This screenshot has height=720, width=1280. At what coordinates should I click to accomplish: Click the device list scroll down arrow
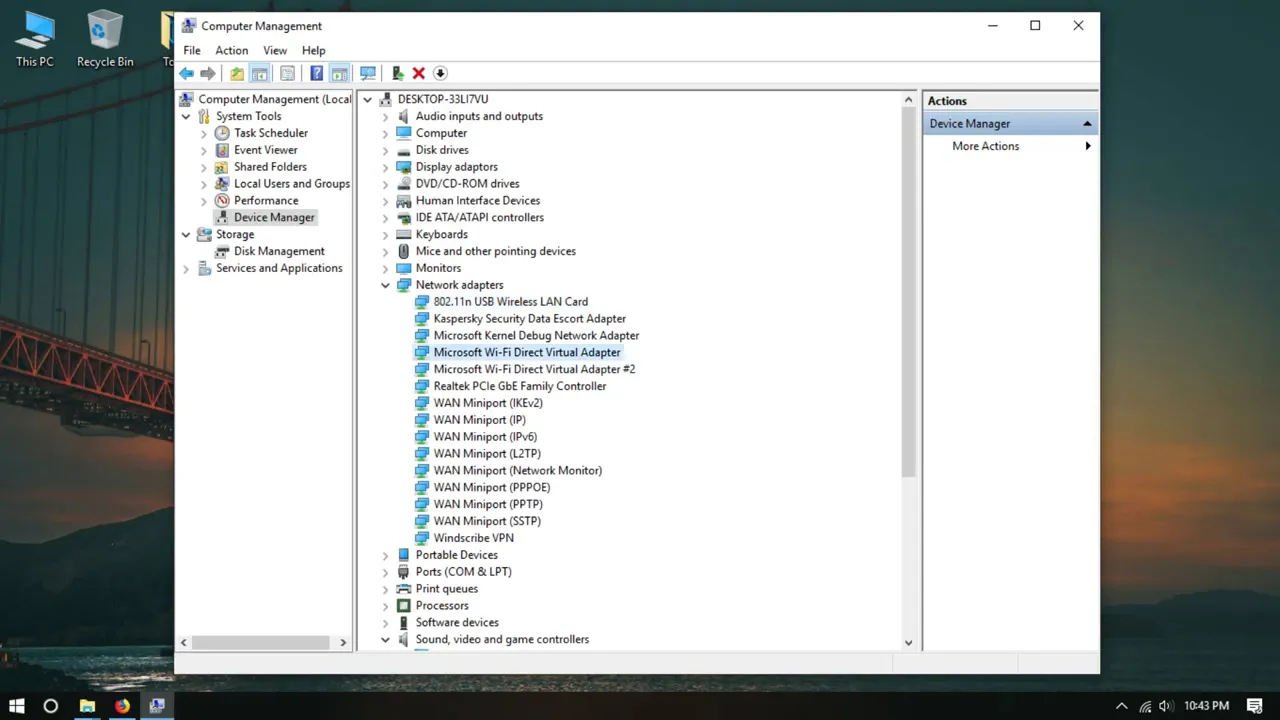pyautogui.click(x=908, y=643)
